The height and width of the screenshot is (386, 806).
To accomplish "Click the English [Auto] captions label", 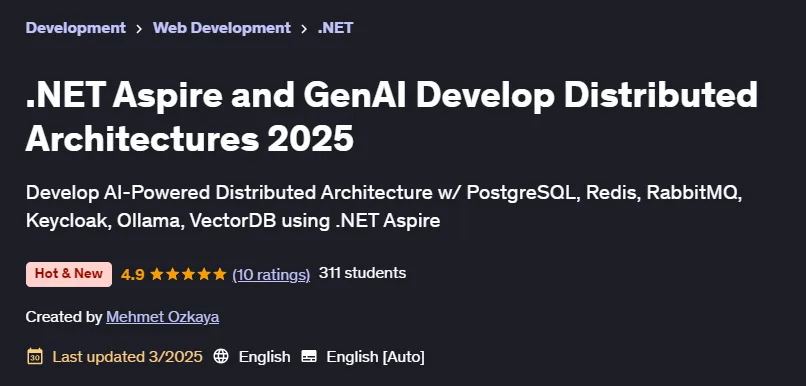I will [x=375, y=357].
